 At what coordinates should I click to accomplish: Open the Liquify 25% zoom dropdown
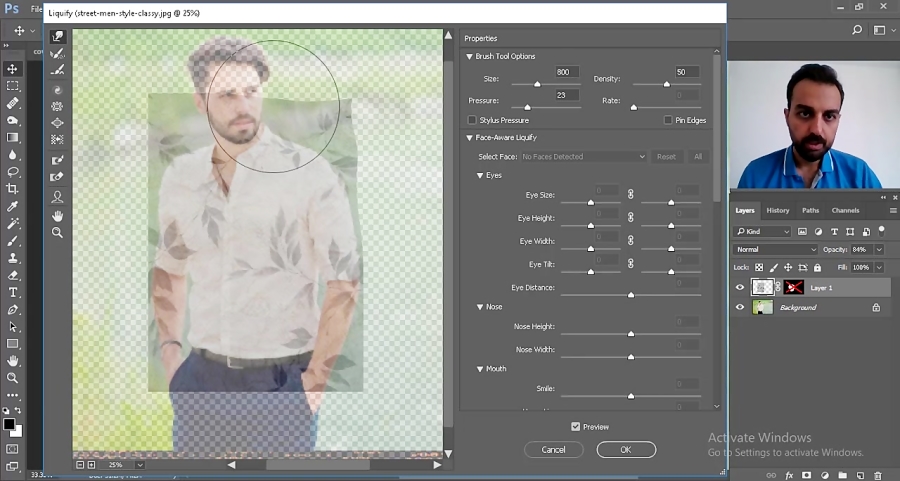pyautogui.click(x=140, y=464)
